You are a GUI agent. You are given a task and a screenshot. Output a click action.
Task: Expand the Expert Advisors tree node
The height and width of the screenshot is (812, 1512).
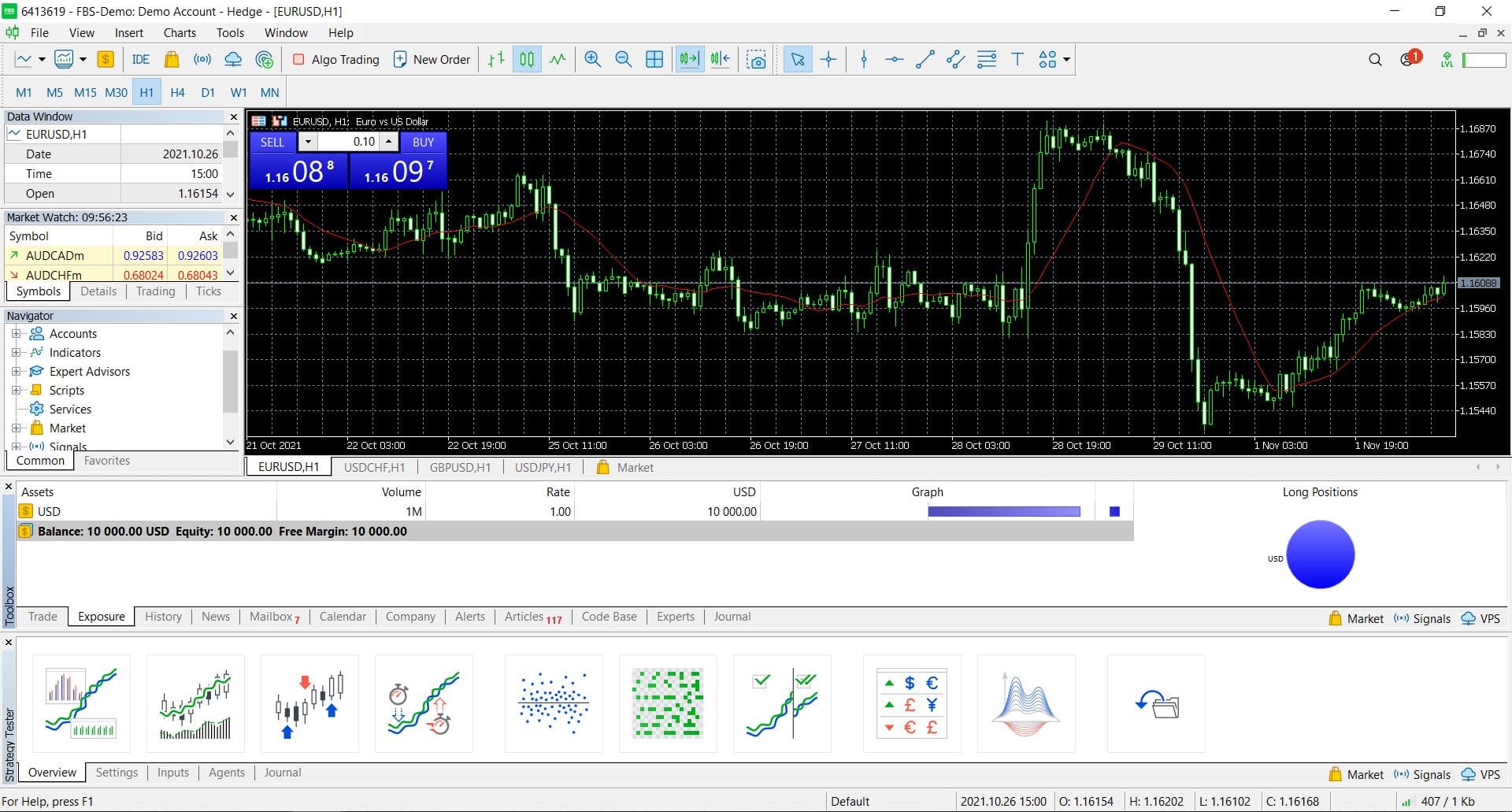coord(16,372)
